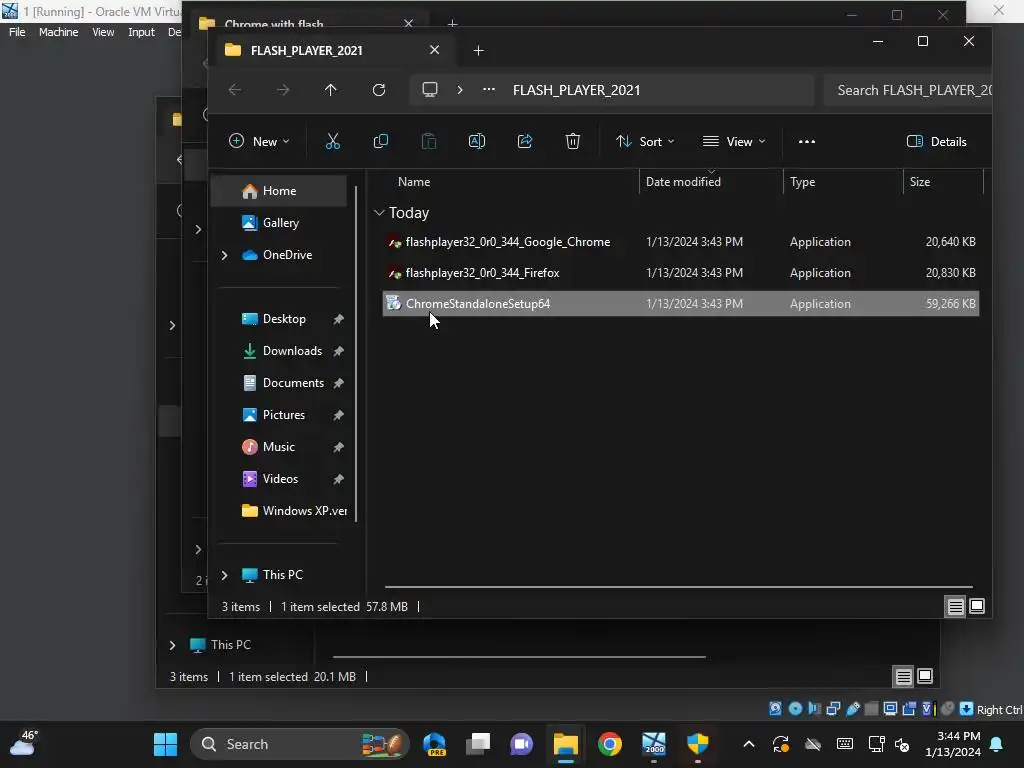1024x768 pixels.
Task: Expand This PC in the back window
Action: (x=172, y=645)
